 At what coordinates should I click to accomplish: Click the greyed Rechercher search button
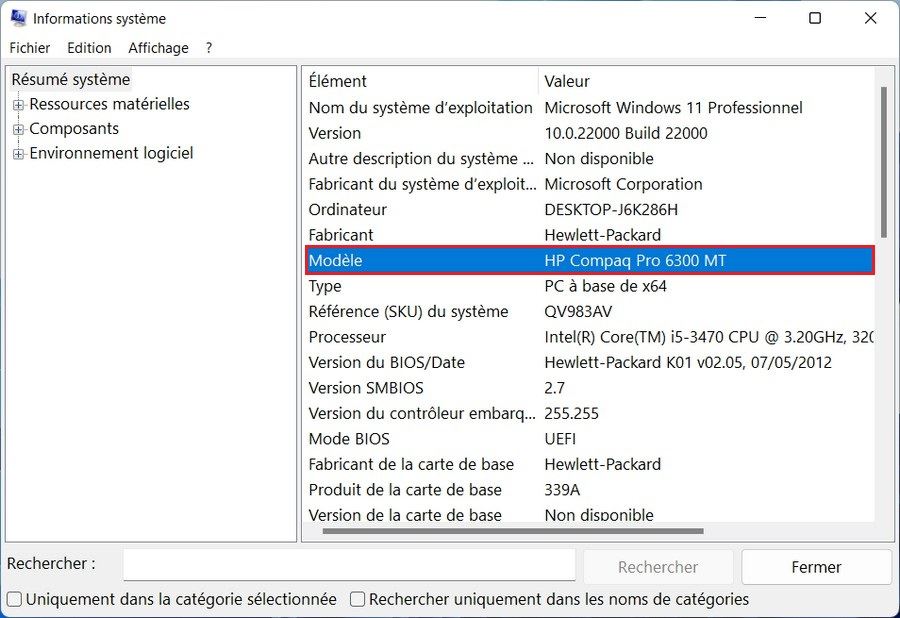pos(658,567)
